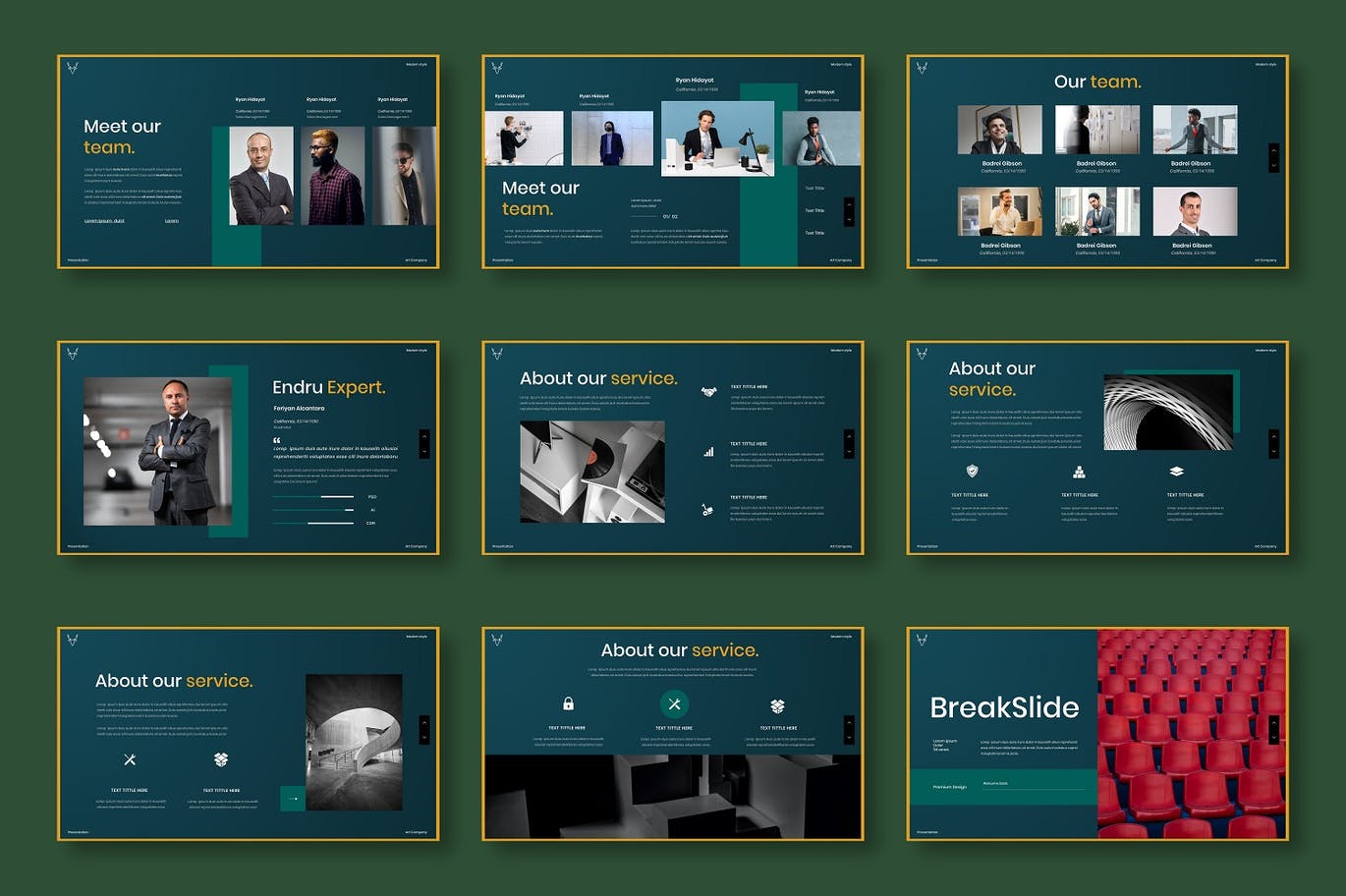Image resolution: width=1346 pixels, height=896 pixels.
Task: Select the Endru Expert portrait photo
Action: tap(158, 451)
